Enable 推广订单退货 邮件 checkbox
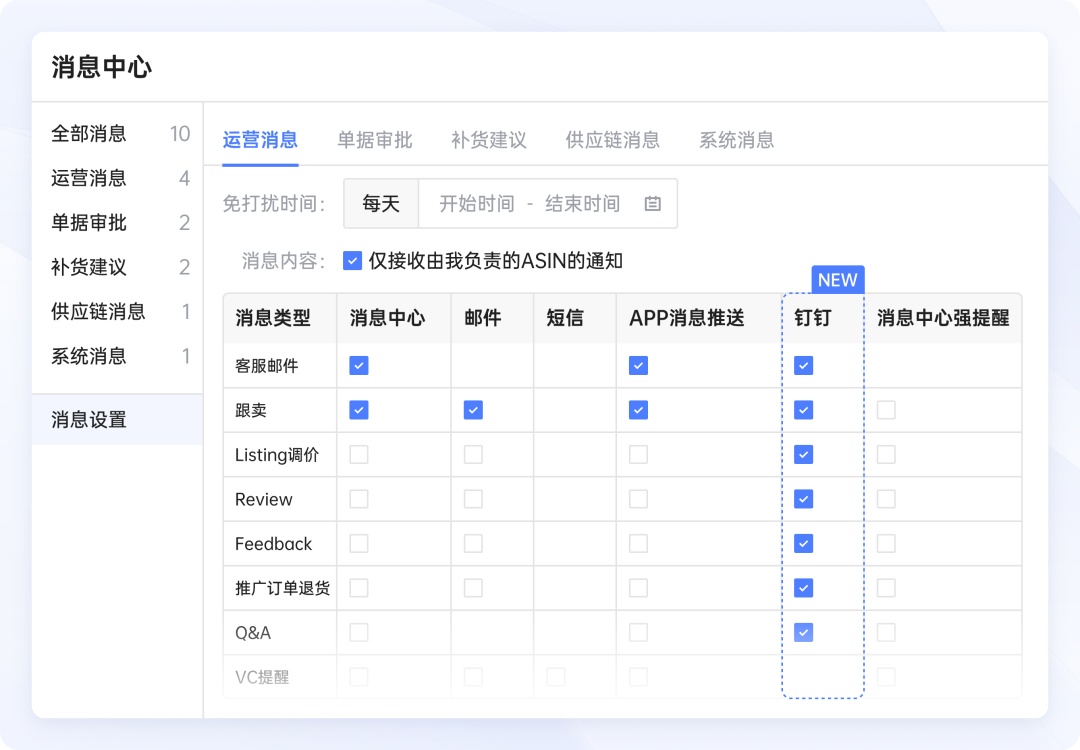1080x750 pixels. point(473,588)
